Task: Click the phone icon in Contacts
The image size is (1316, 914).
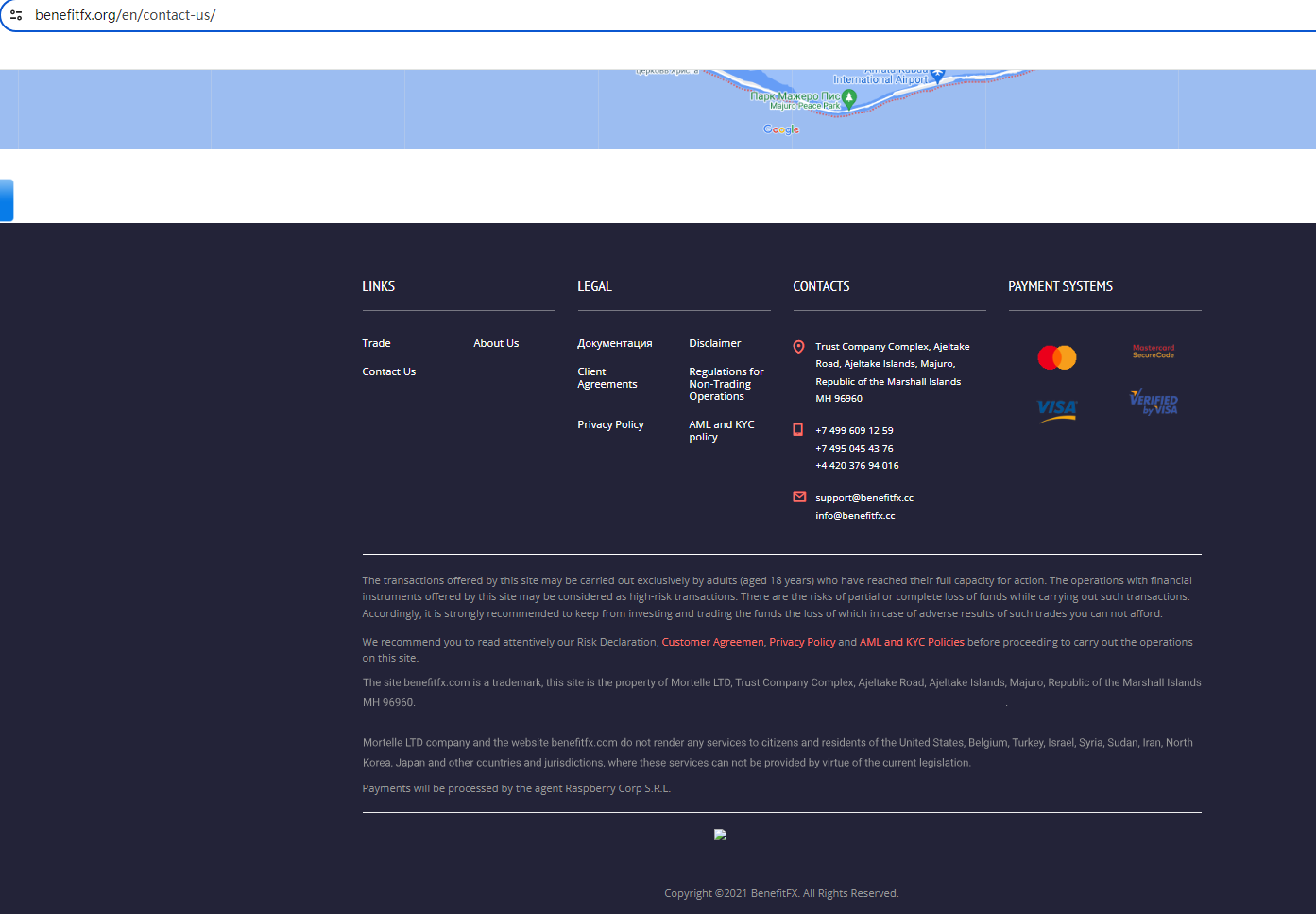Action: click(798, 430)
